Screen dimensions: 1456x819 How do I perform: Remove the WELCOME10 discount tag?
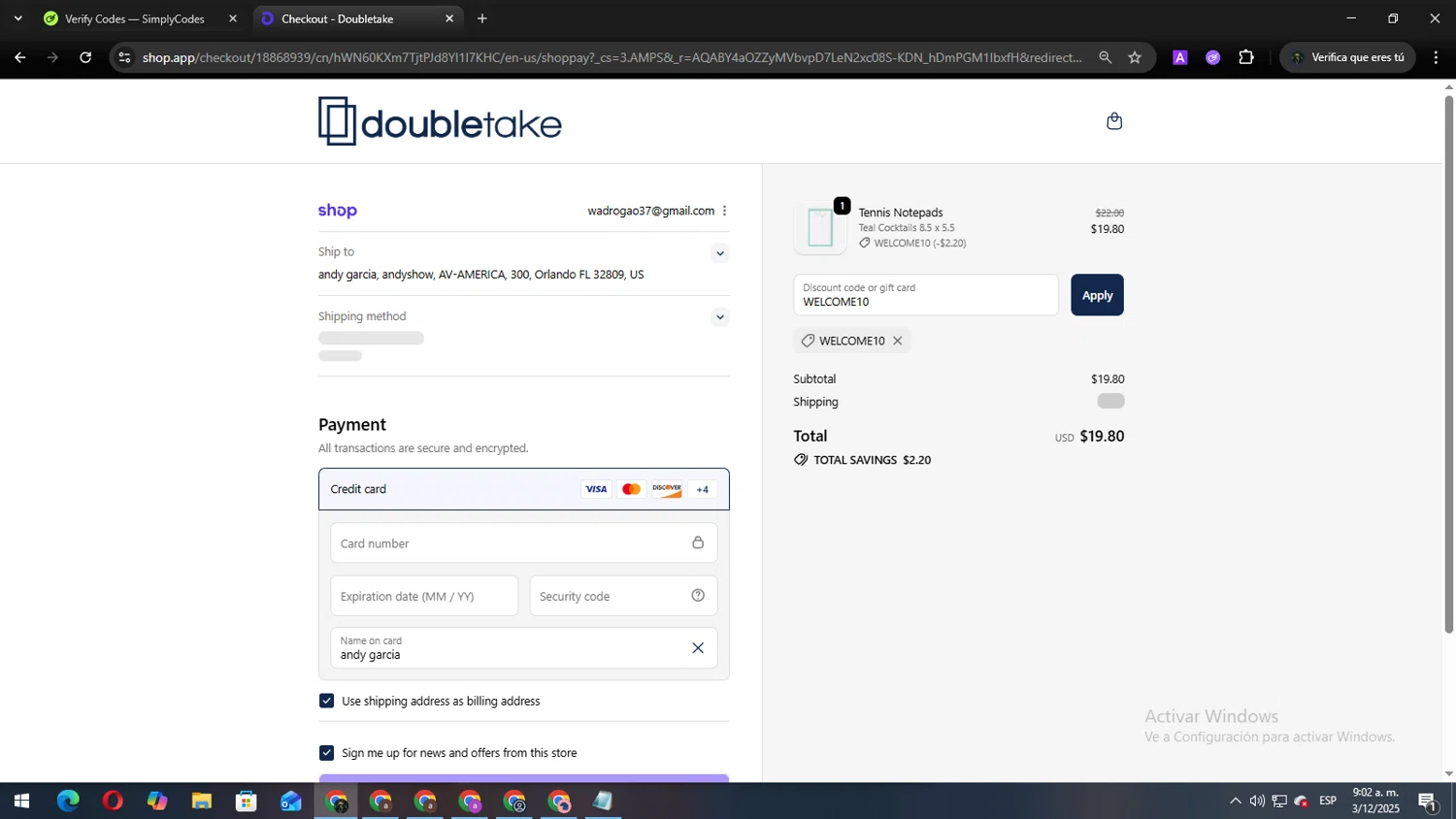click(898, 341)
